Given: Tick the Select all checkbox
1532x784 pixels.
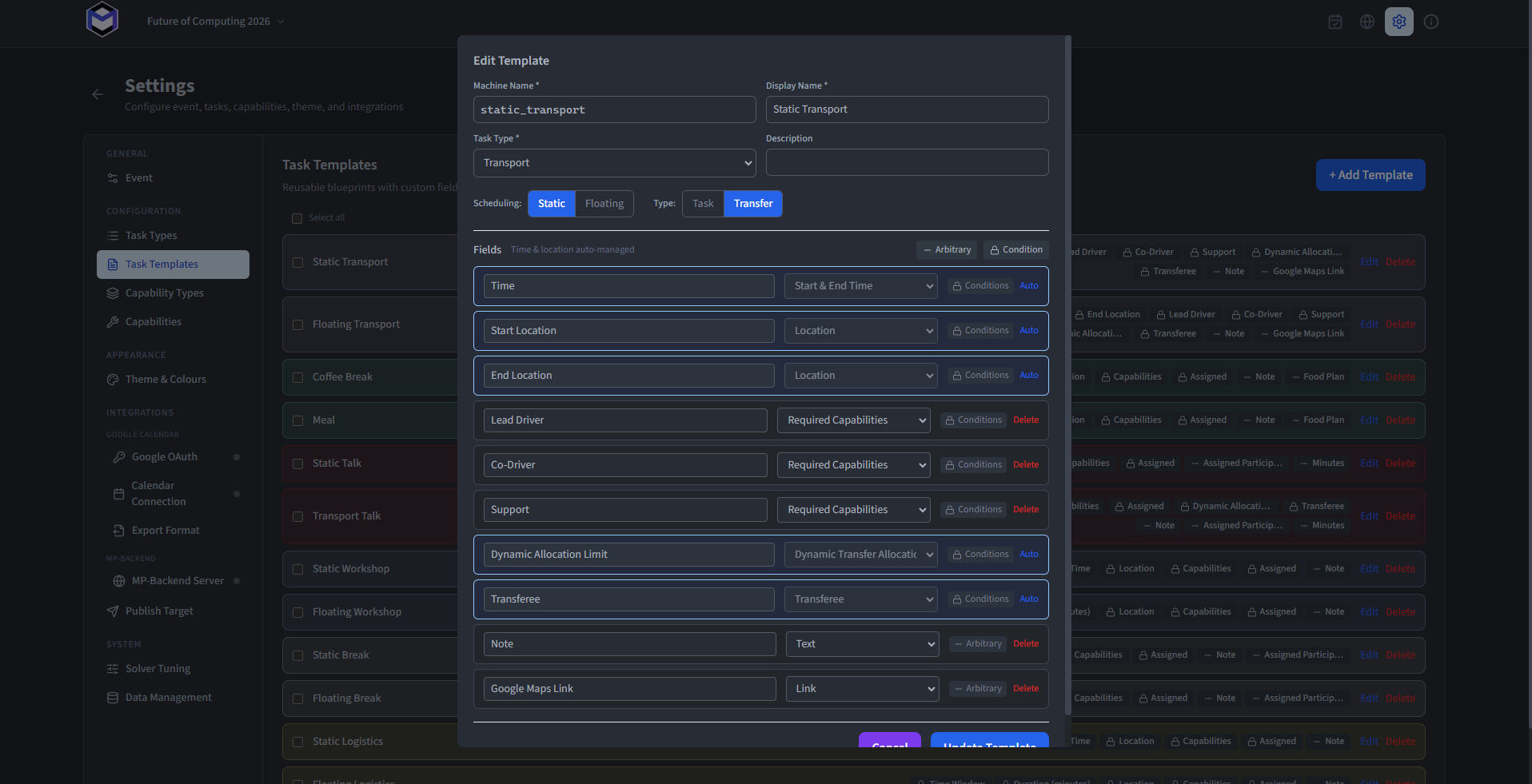Looking at the screenshot, I should pos(297,218).
